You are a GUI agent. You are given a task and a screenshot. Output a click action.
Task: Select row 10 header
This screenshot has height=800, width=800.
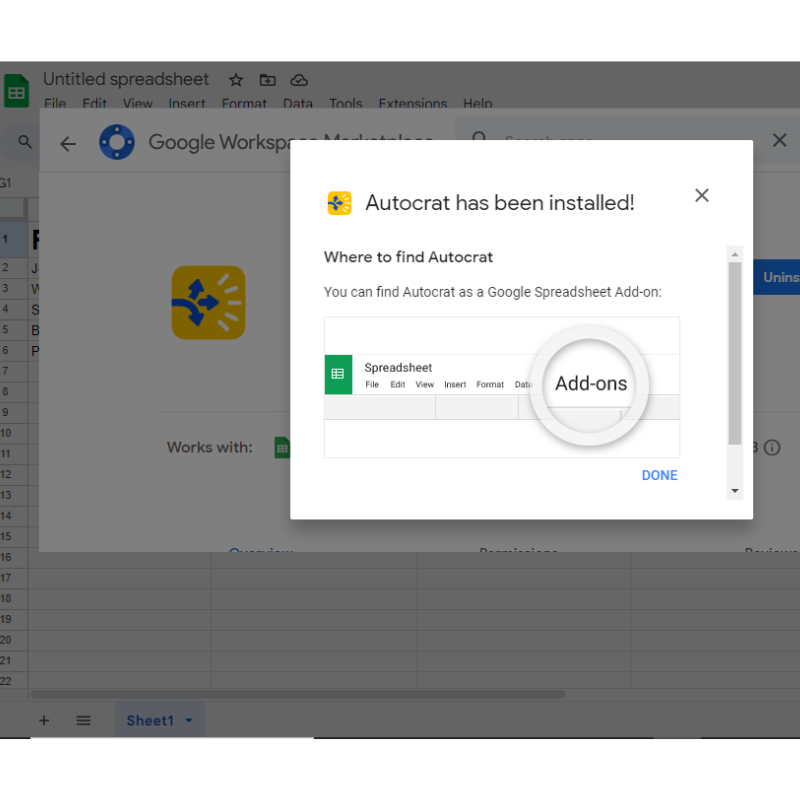tap(13, 433)
